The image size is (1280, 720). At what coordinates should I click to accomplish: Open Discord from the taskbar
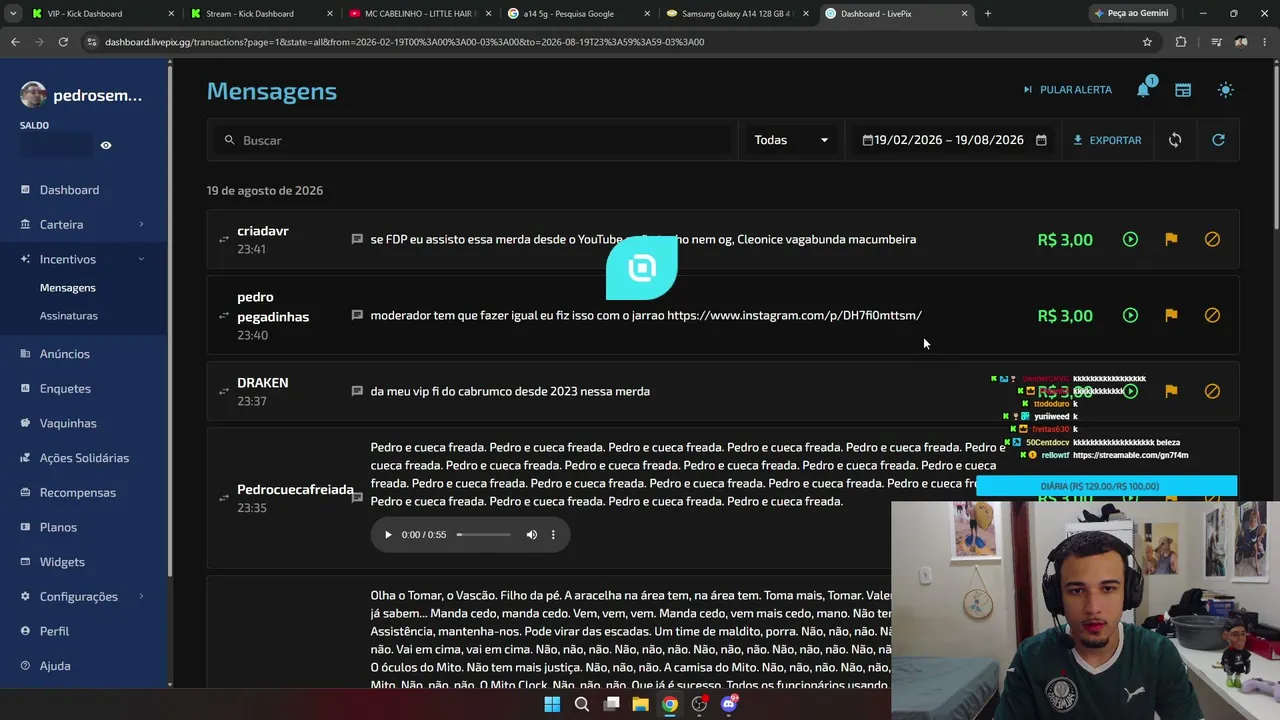[729, 704]
